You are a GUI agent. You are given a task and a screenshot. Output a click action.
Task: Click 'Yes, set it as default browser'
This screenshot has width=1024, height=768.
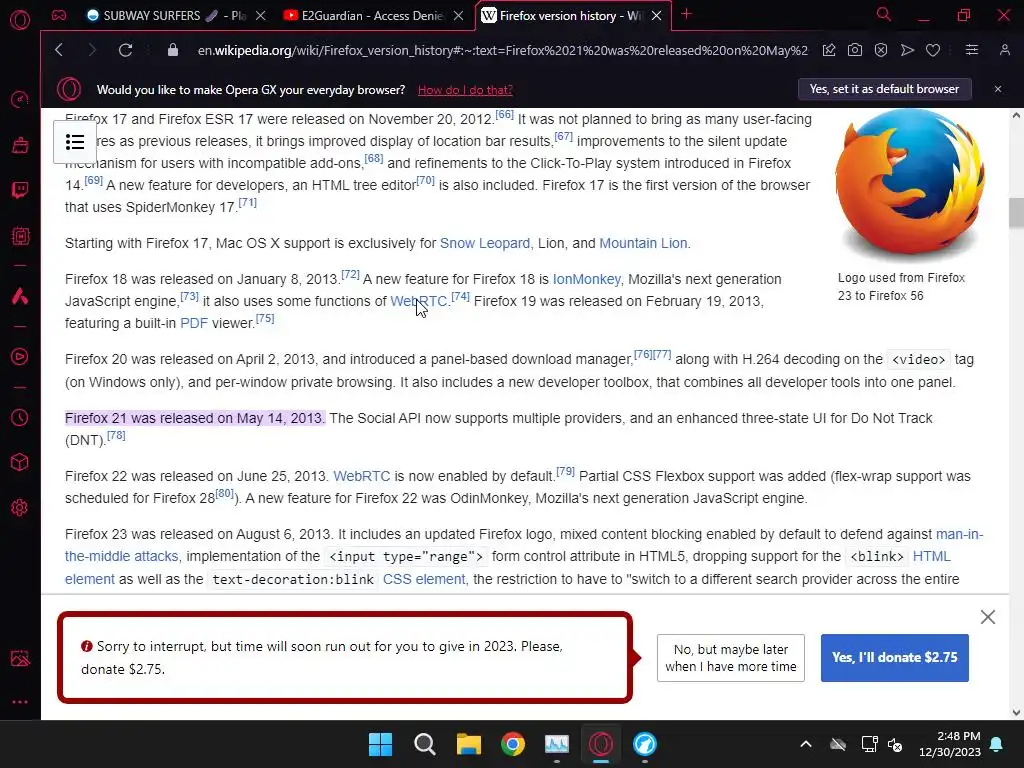click(x=884, y=89)
